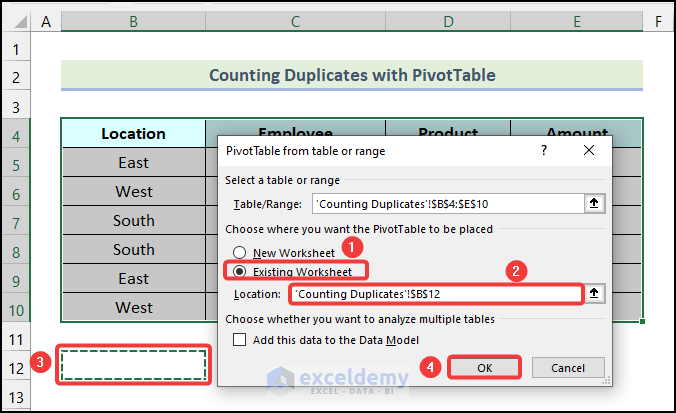Select column E header

coord(576,22)
